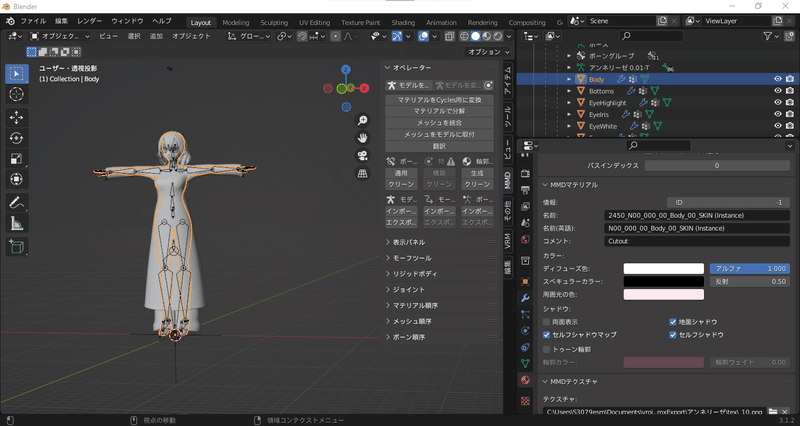Open the VRM sidebar tab
Screen dimensions: 800x426
tap(508, 241)
